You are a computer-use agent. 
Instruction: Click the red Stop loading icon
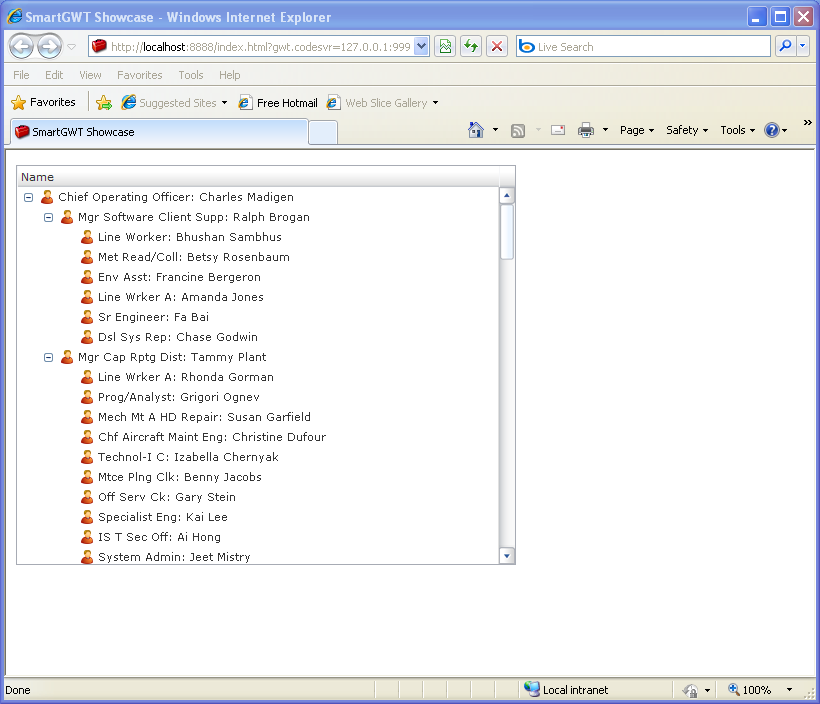497,47
